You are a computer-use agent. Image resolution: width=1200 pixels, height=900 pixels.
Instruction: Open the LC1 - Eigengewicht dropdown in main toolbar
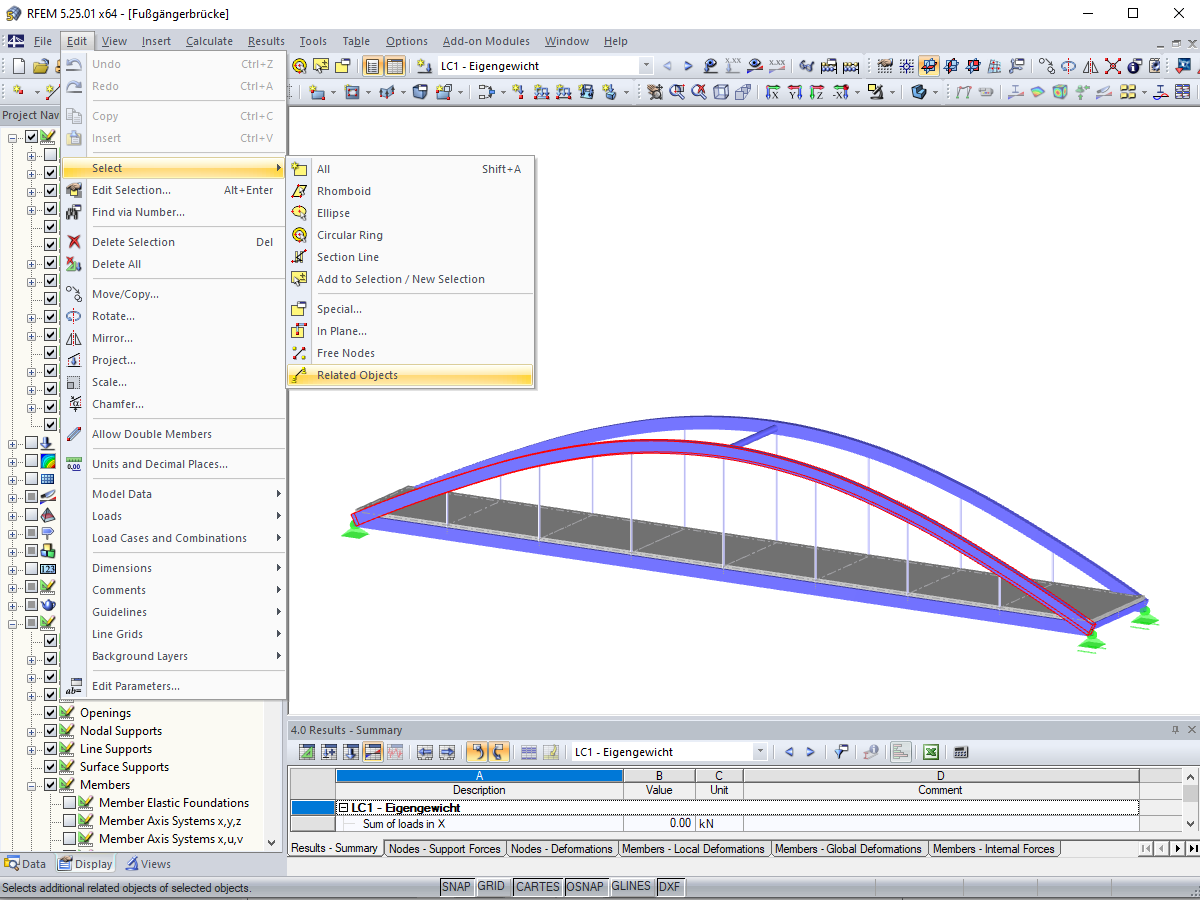pos(645,66)
